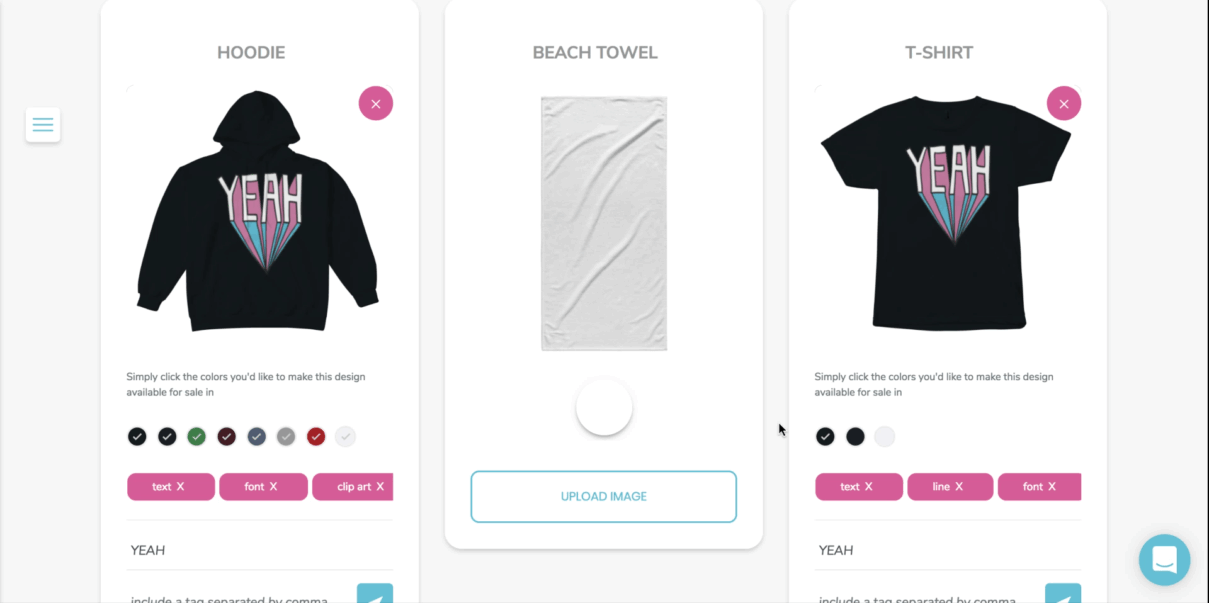
Task: Click the UPLOAD IMAGE button
Action: (x=604, y=496)
